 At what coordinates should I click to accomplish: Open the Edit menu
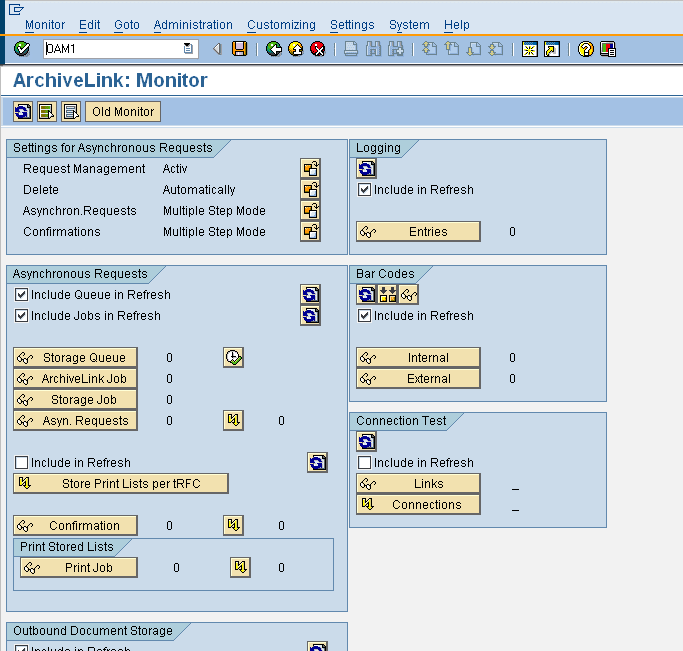click(x=89, y=25)
